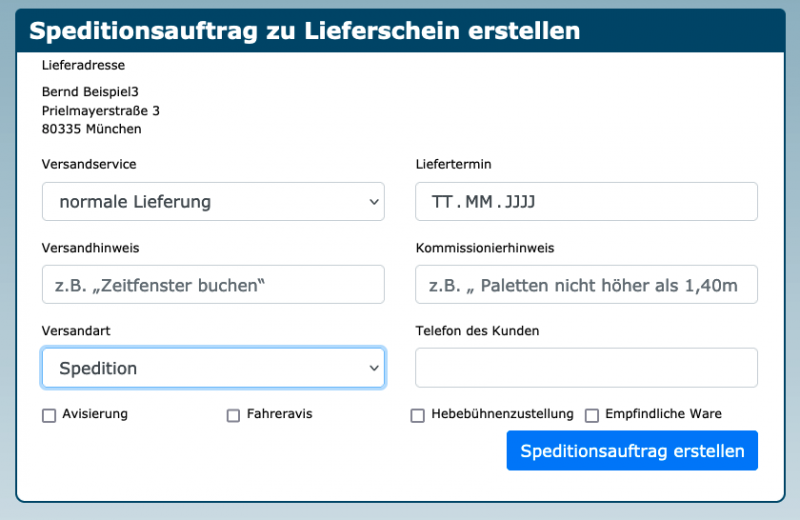Toggle the Empfindliche Ware checkbox
800x520 pixels.
click(x=592, y=416)
